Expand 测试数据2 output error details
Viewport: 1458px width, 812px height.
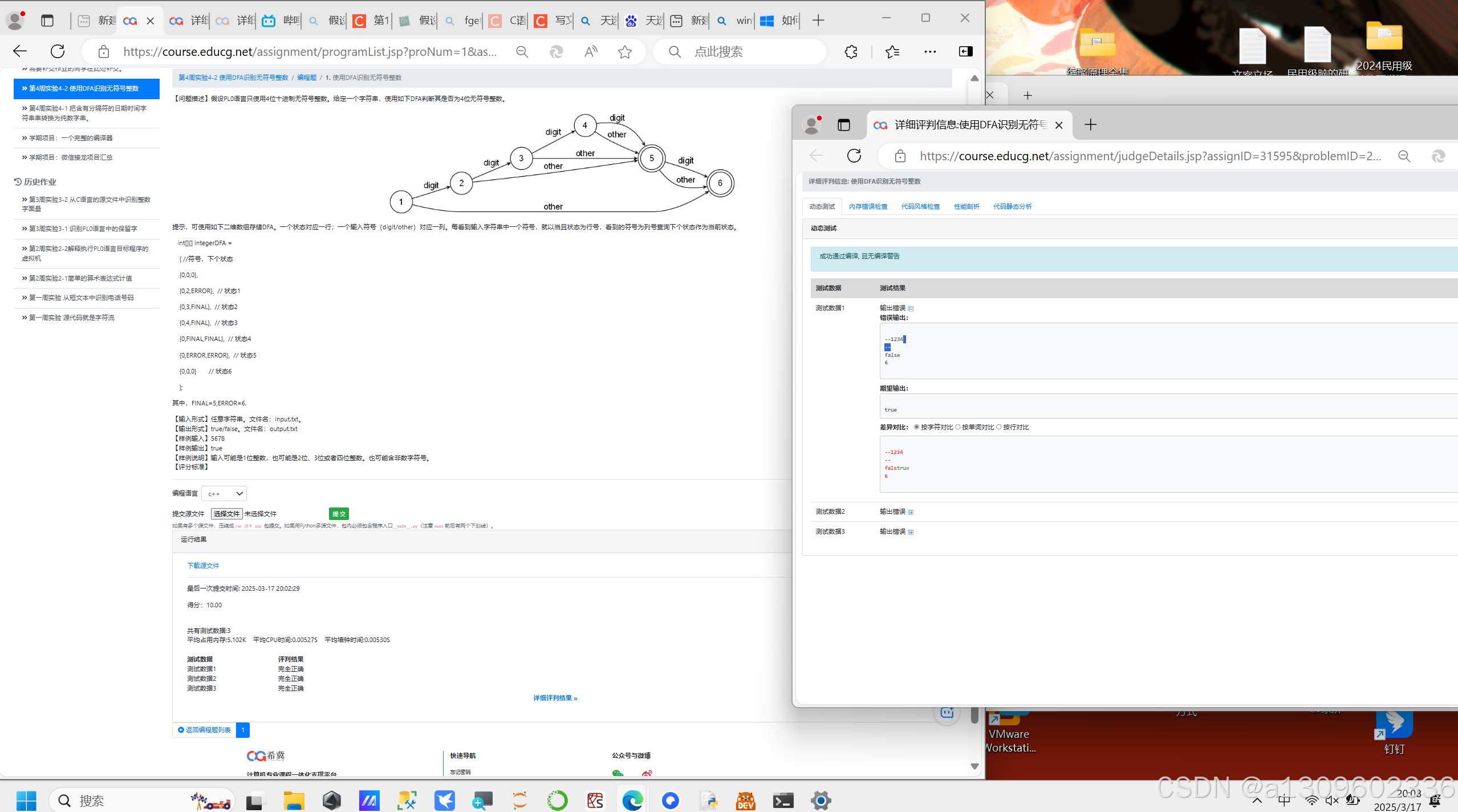coord(911,512)
